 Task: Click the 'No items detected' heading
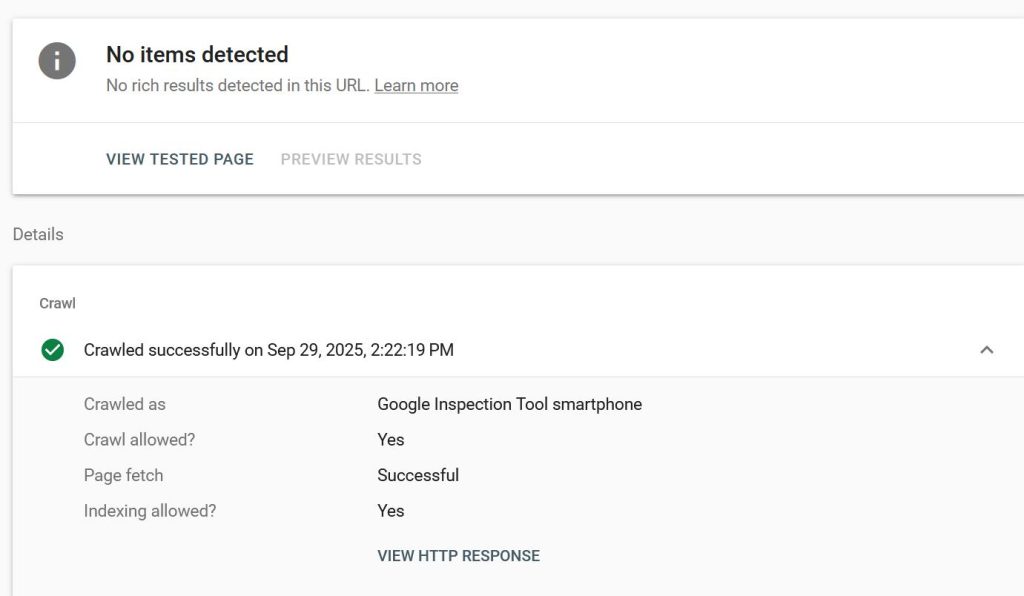pyautogui.click(x=197, y=55)
